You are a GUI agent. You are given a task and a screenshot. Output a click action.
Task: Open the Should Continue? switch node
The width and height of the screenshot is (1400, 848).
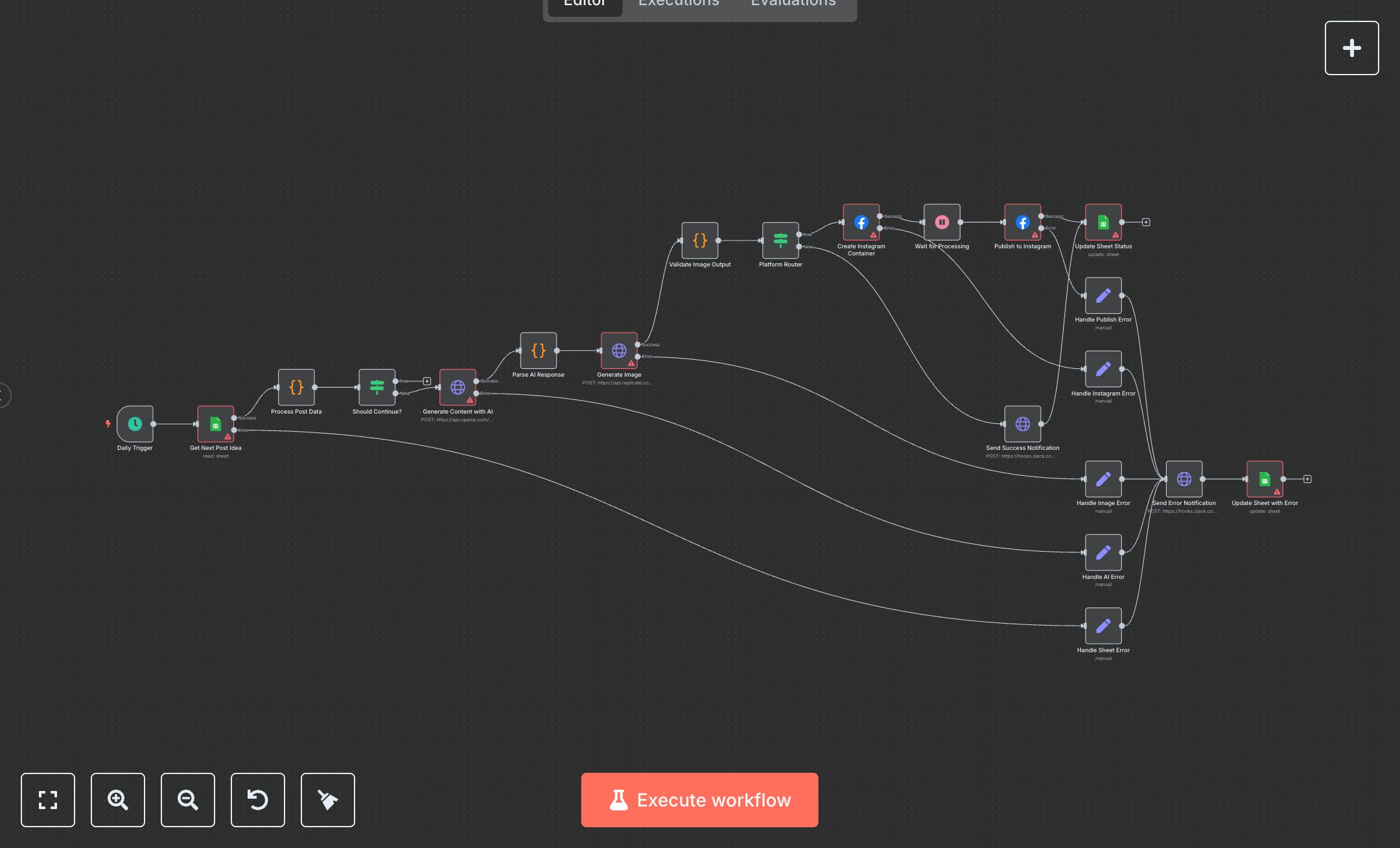(x=376, y=388)
